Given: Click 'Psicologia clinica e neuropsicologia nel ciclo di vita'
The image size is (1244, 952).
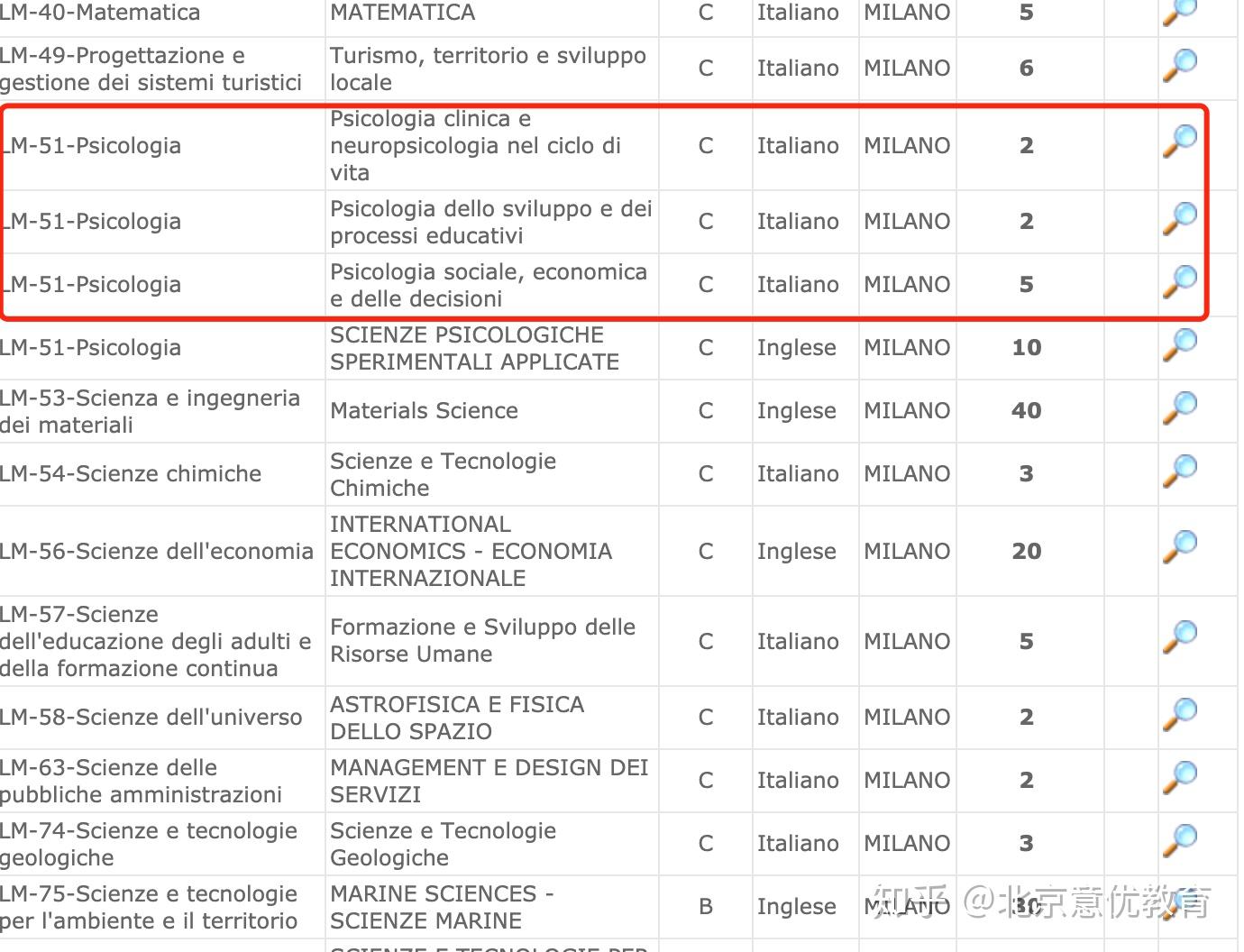Looking at the screenshot, I should (475, 145).
